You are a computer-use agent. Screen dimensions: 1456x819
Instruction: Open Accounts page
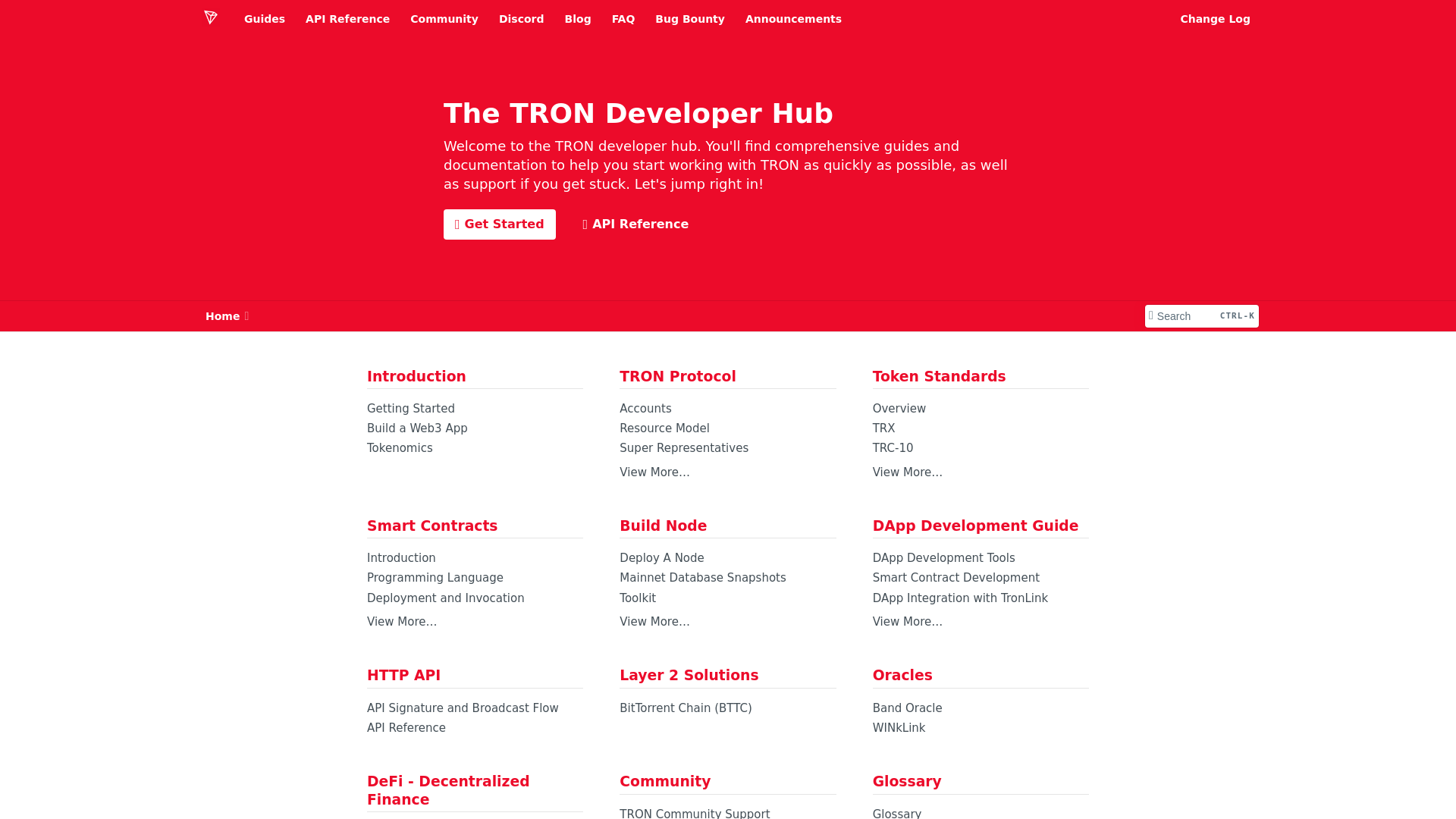pyautogui.click(x=645, y=409)
